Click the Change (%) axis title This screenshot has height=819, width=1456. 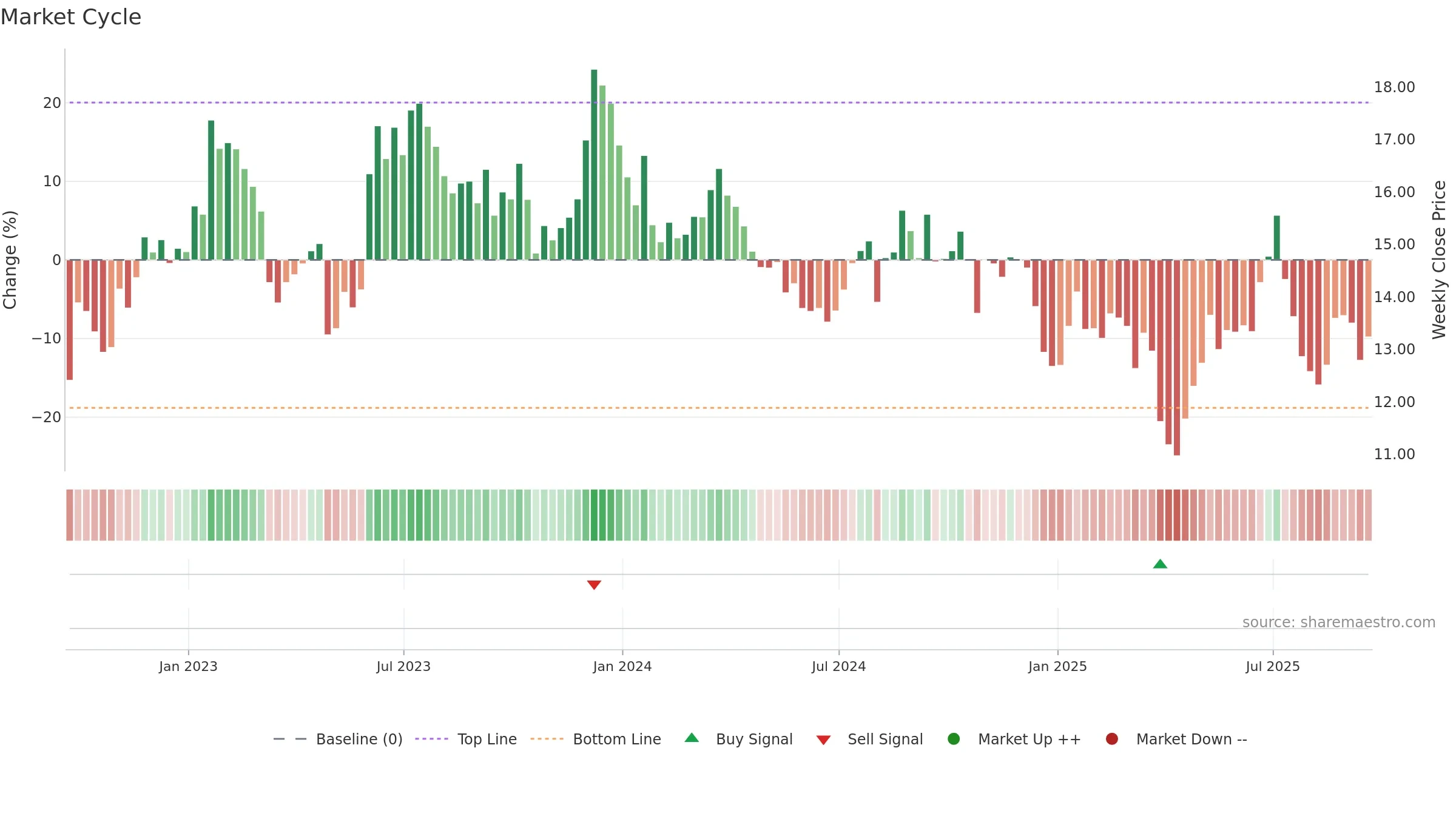click(x=10, y=260)
